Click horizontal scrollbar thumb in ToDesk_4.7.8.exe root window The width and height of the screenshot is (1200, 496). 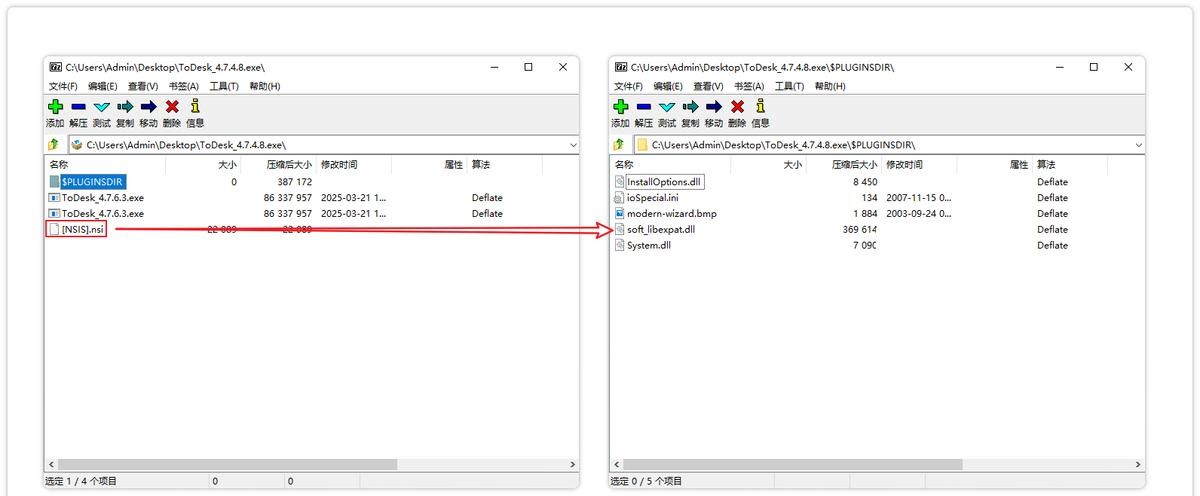pos(226,465)
